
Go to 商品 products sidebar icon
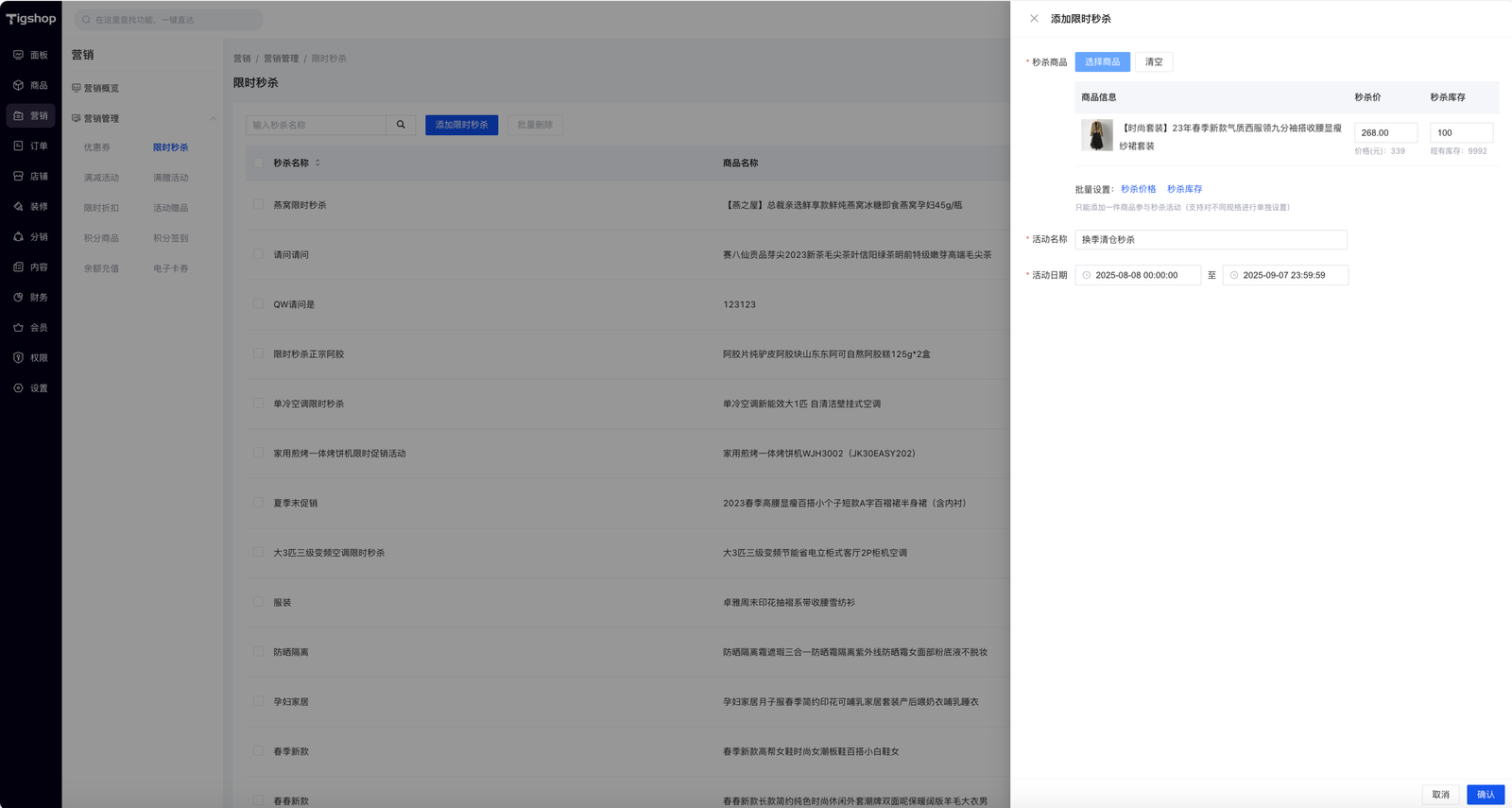[x=19, y=85]
